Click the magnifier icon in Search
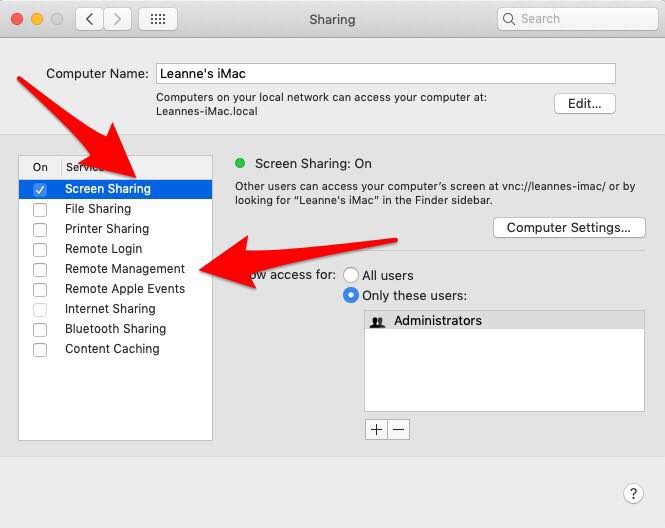The height and width of the screenshot is (528, 665). pyautogui.click(x=509, y=19)
